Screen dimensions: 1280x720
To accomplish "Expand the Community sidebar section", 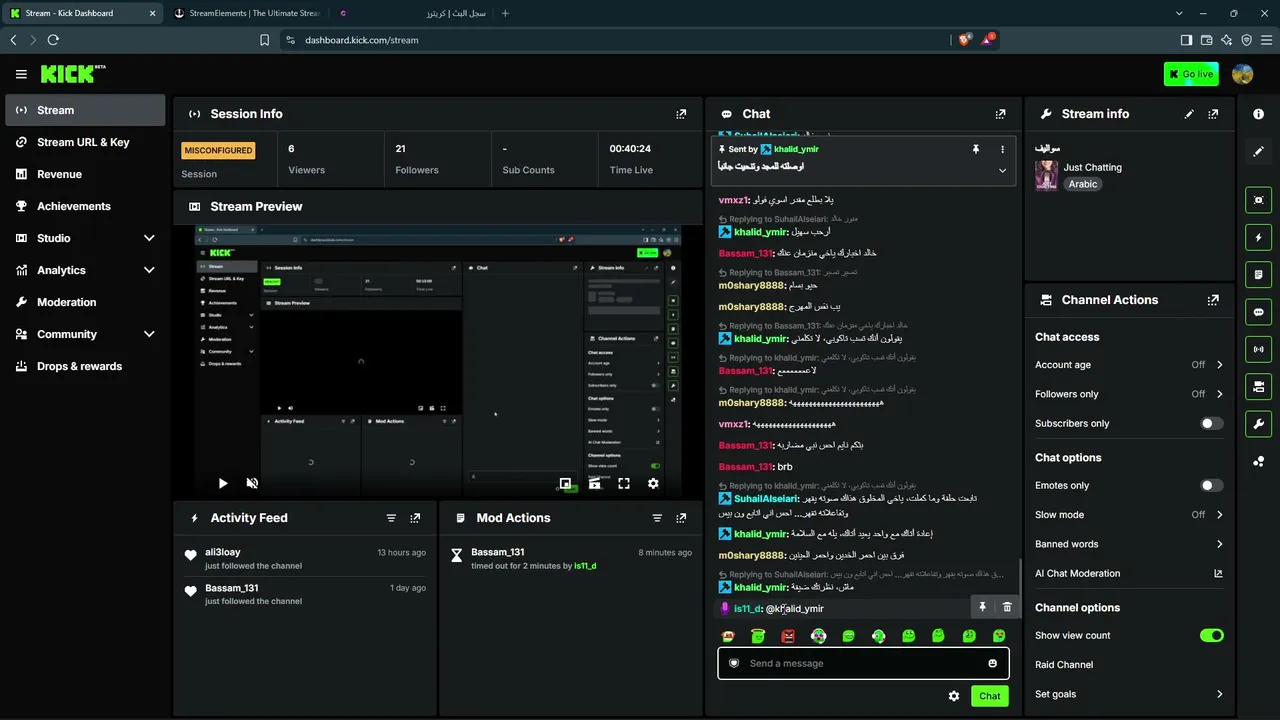I will [149, 334].
